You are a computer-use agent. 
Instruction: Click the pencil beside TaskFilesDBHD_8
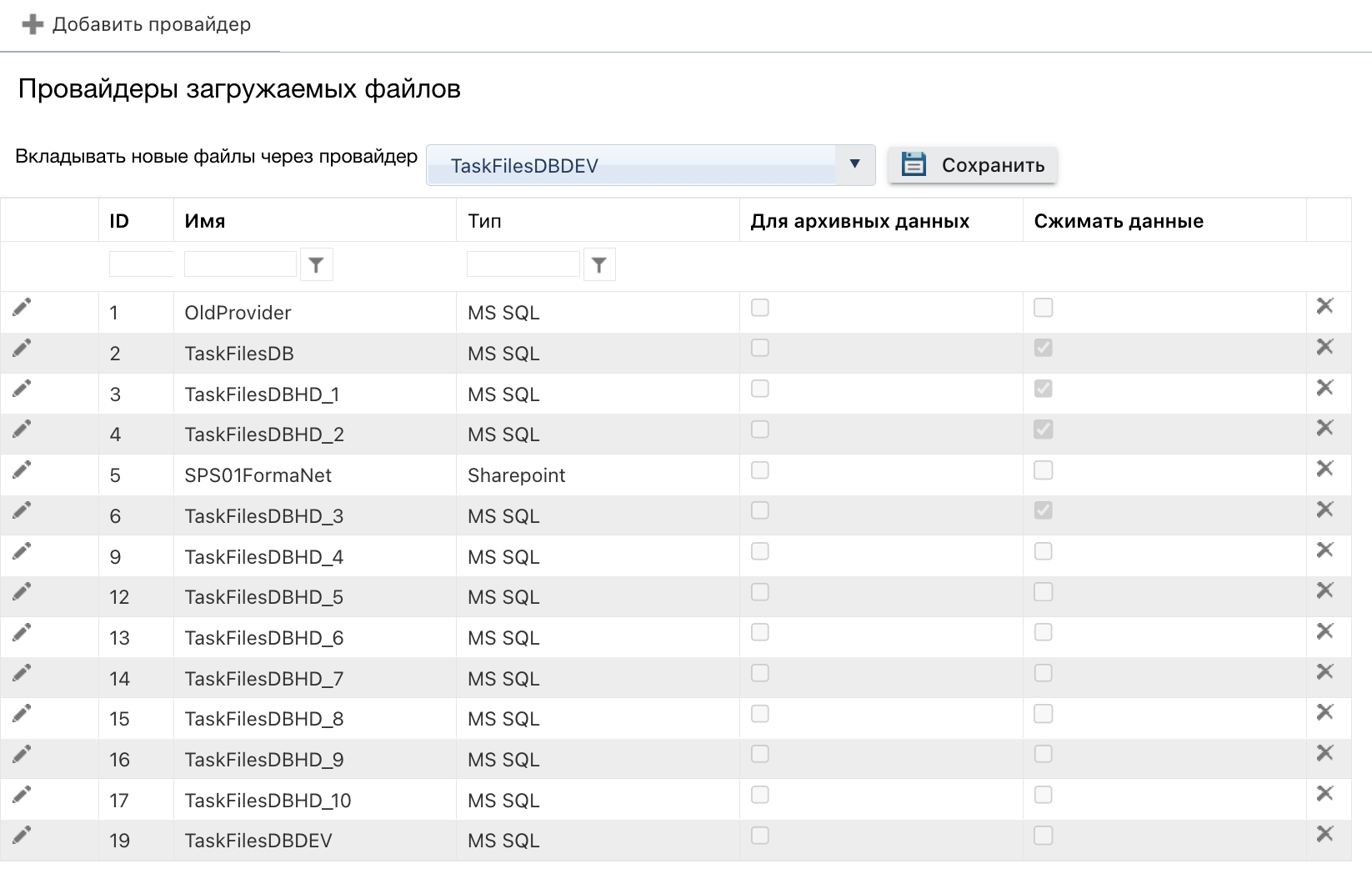click(22, 714)
